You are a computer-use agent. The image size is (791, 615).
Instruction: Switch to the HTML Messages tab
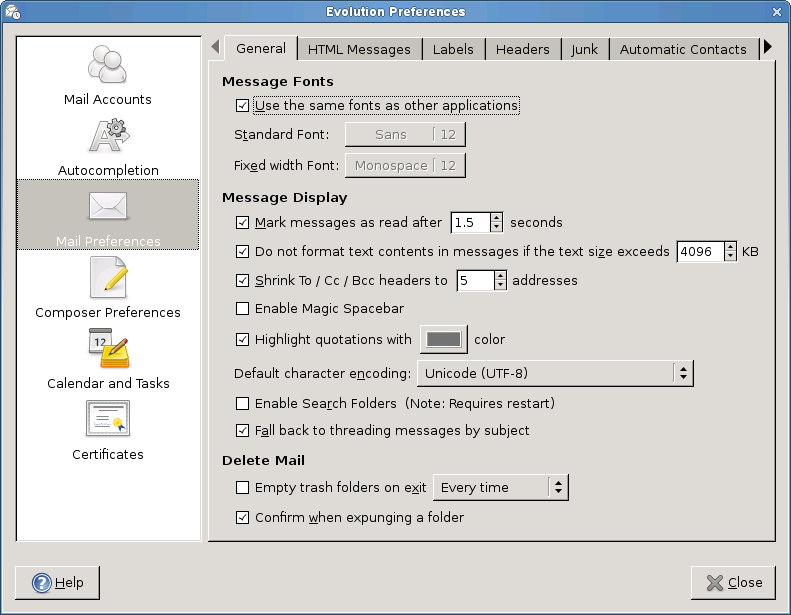point(359,49)
